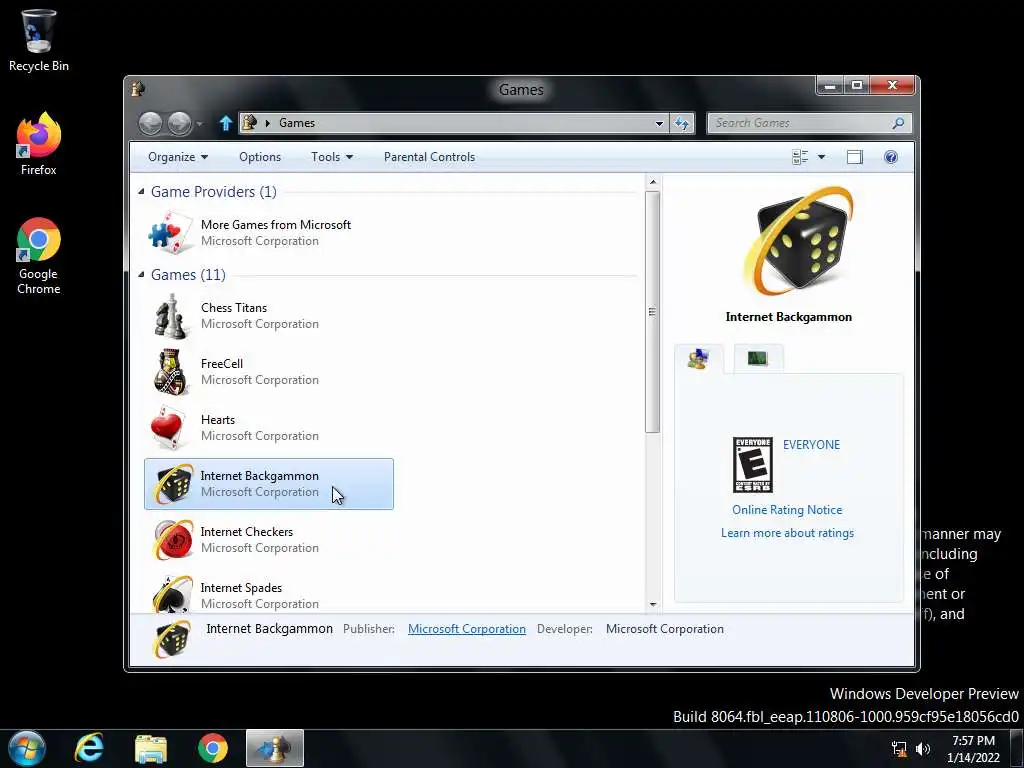Open recent pages dropdown beside Forward

tap(200, 123)
